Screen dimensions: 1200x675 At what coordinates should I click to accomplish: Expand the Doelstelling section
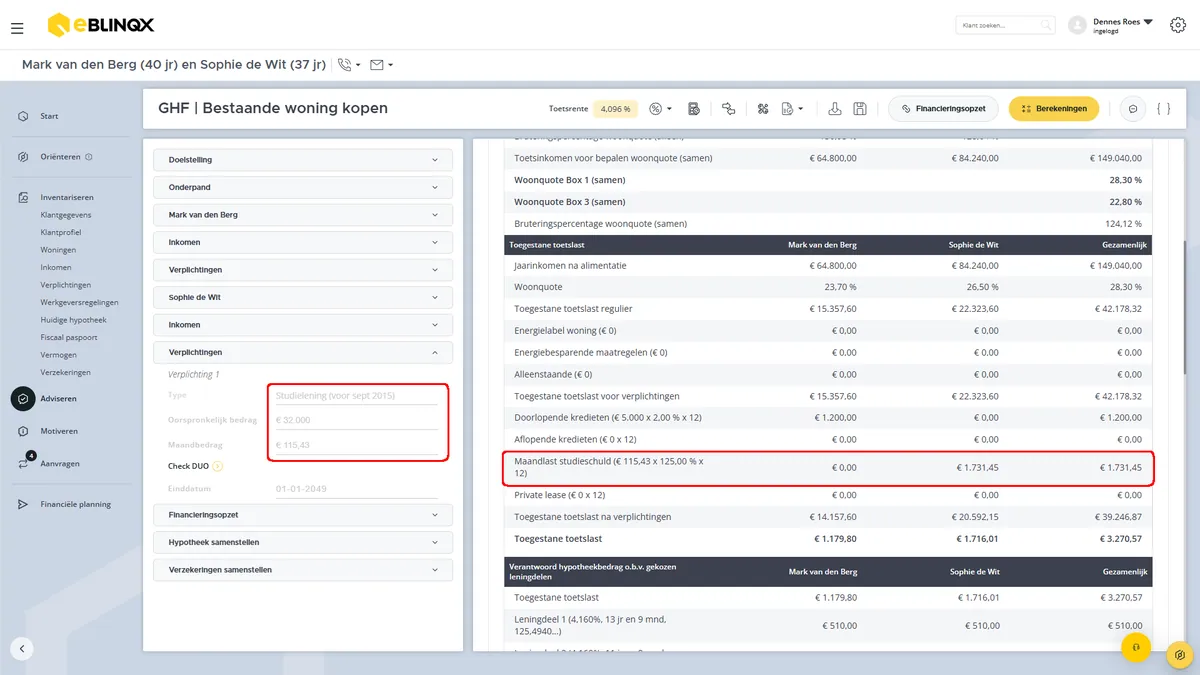click(x=303, y=160)
